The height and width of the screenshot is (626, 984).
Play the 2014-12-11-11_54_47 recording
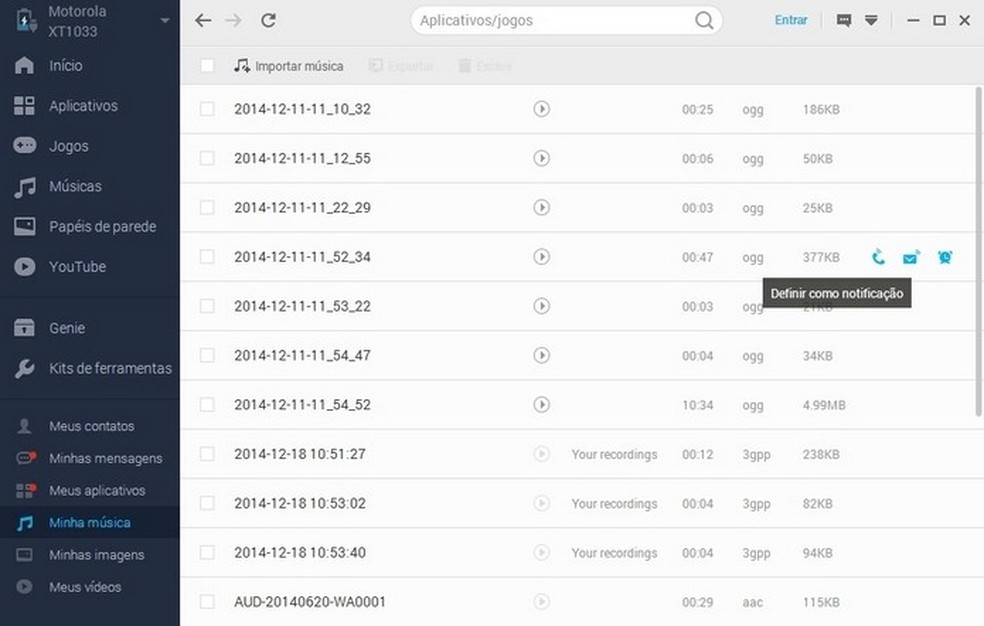coord(542,356)
